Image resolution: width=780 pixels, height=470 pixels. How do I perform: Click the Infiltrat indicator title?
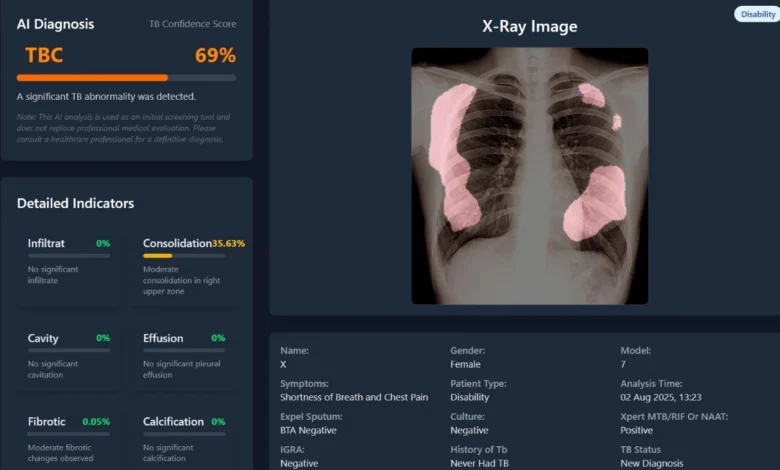point(46,243)
